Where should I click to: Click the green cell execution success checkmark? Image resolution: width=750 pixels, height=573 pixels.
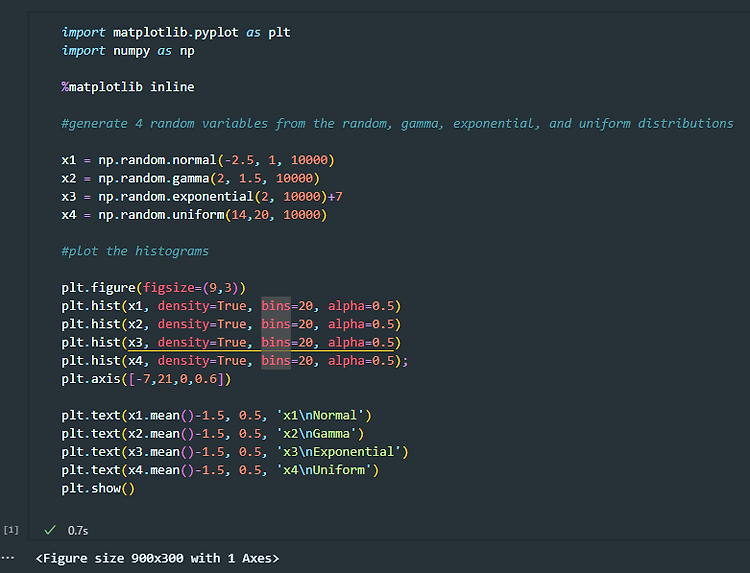point(50,530)
